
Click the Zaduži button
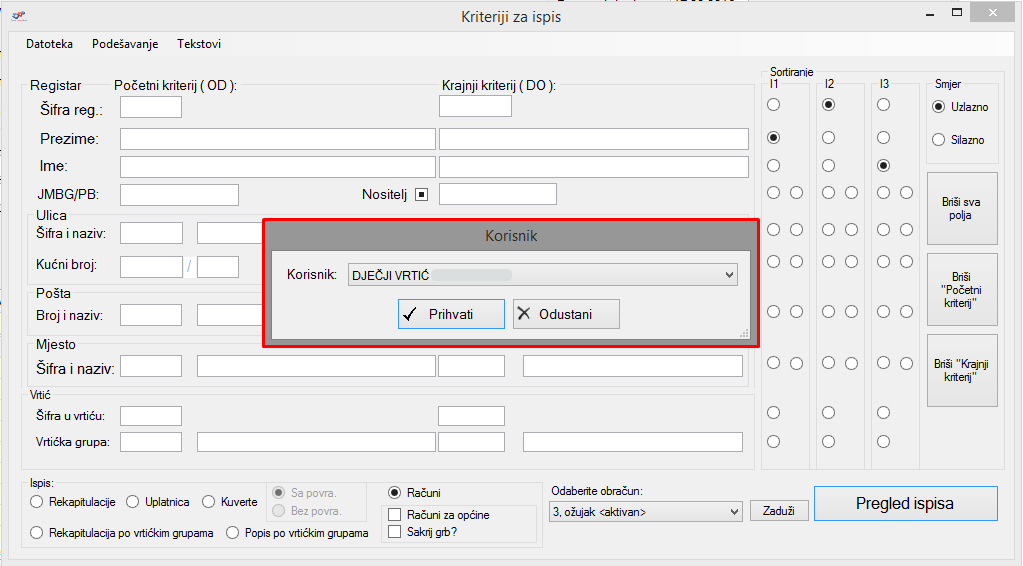pos(773,512)
